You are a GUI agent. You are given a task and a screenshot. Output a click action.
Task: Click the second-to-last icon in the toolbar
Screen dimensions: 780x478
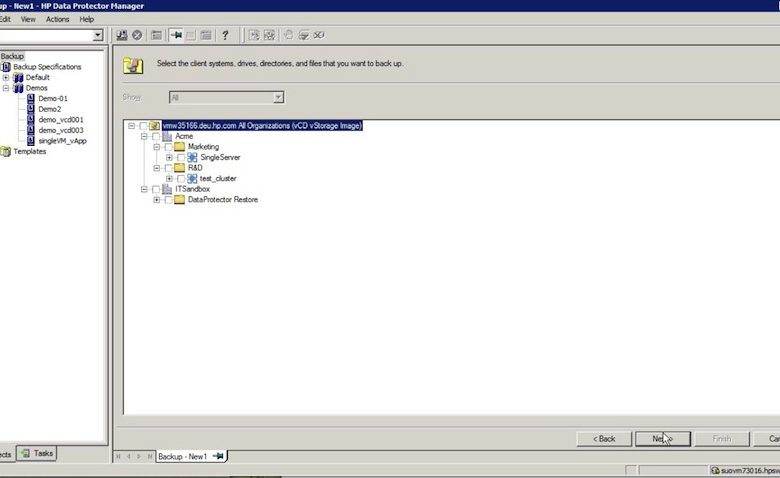click(x=303, y=35)
